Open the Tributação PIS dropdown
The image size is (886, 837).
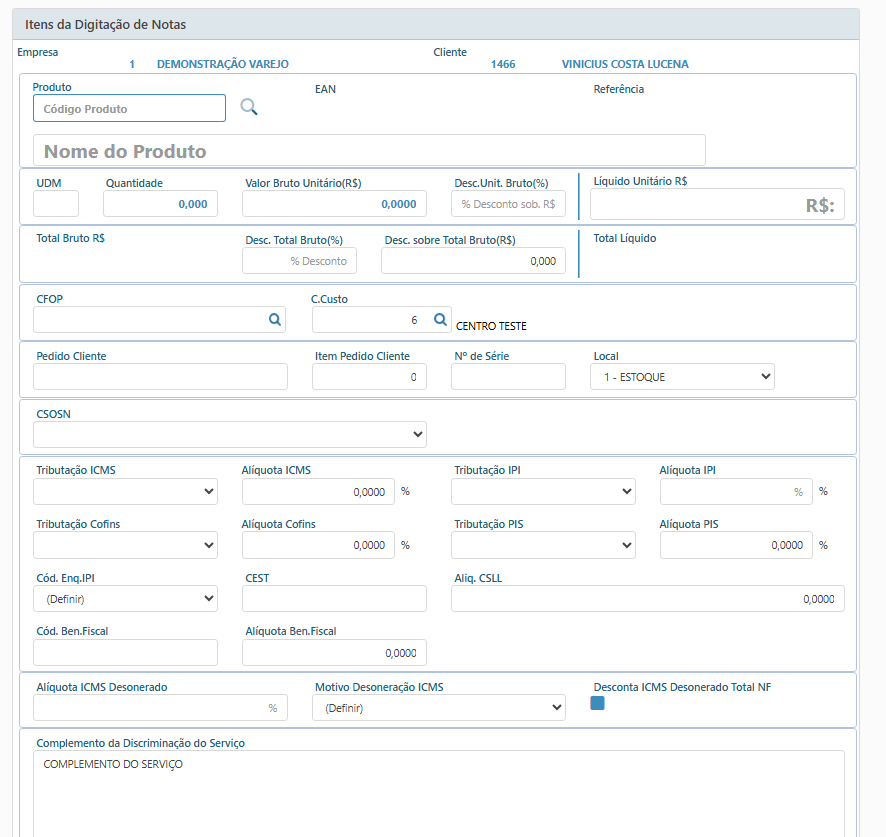coord(543,545)
